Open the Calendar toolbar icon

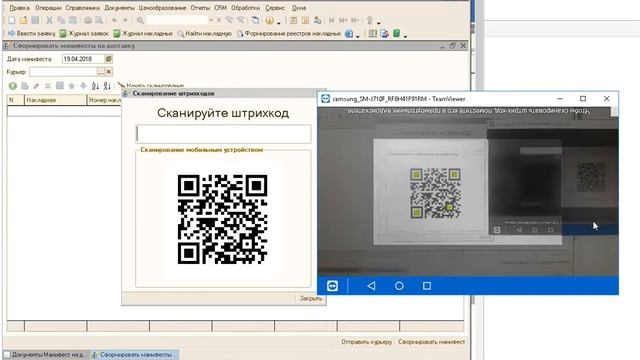[x=305, y=20]
